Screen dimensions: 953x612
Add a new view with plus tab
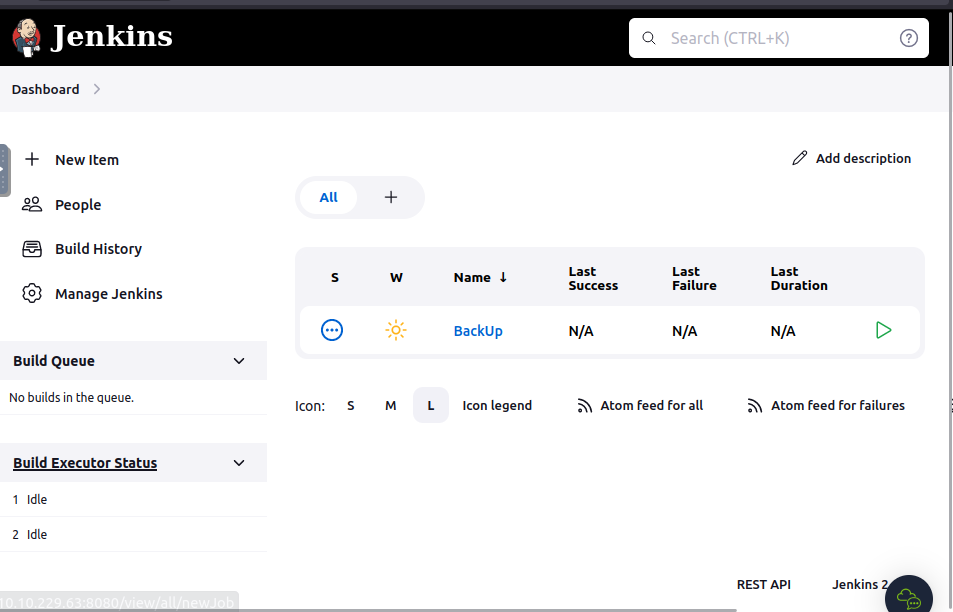click(391, 198)
